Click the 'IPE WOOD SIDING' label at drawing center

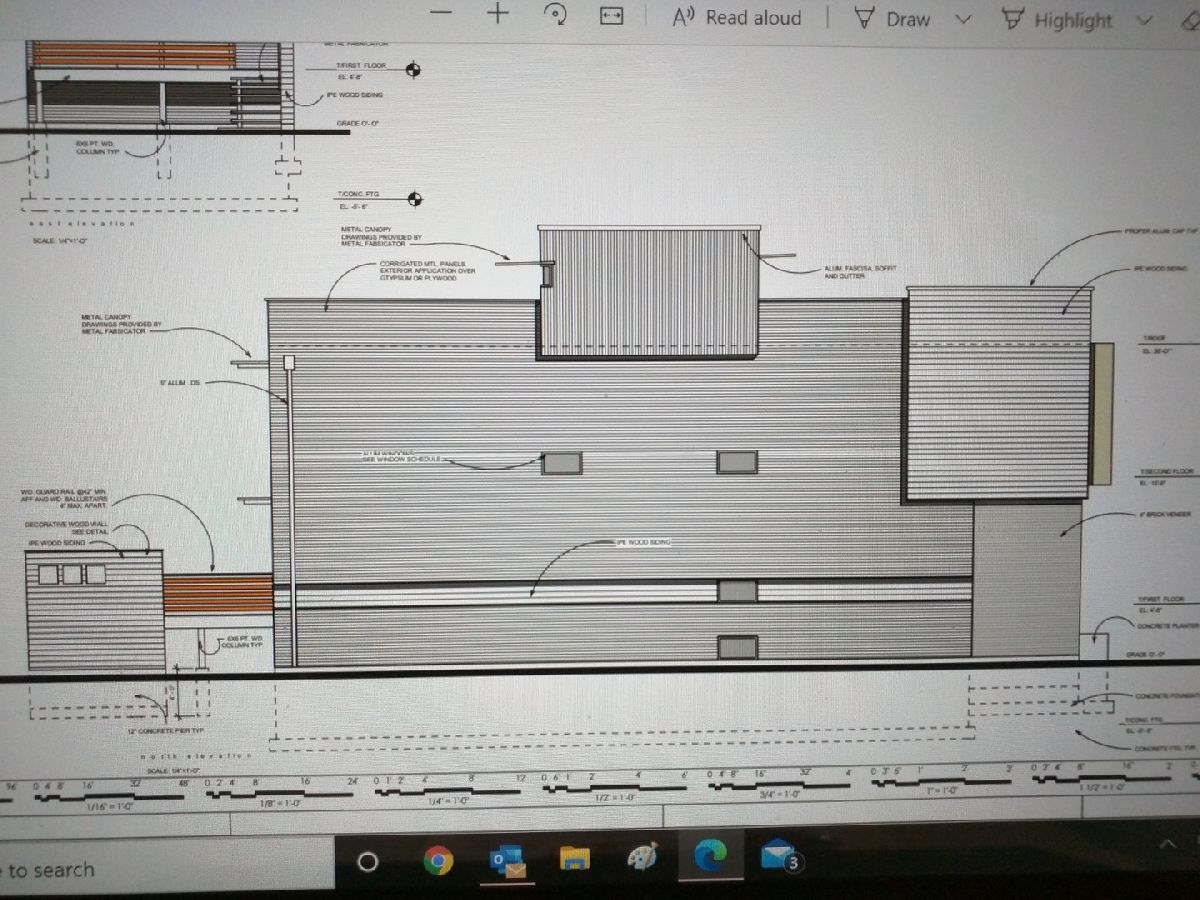642,542
